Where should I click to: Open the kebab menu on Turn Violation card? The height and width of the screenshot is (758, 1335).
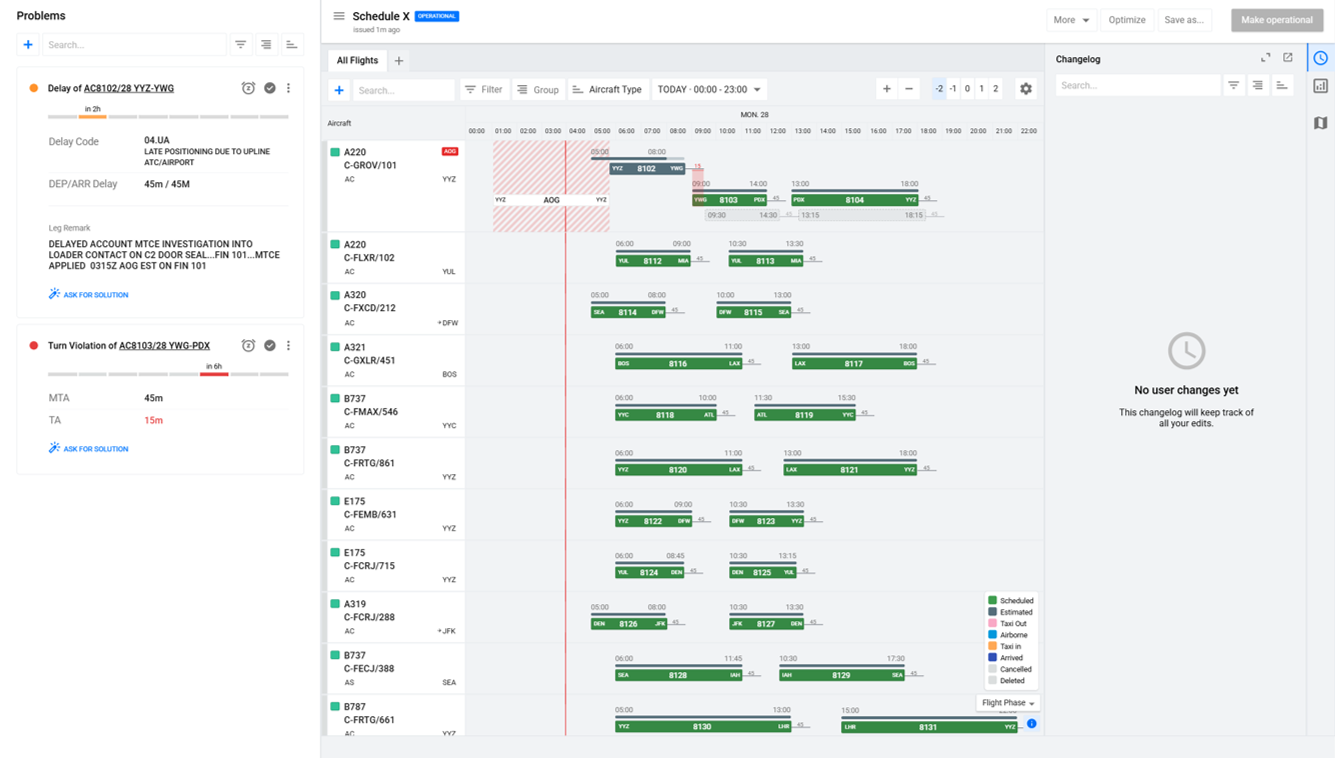(x=289, y=346)
